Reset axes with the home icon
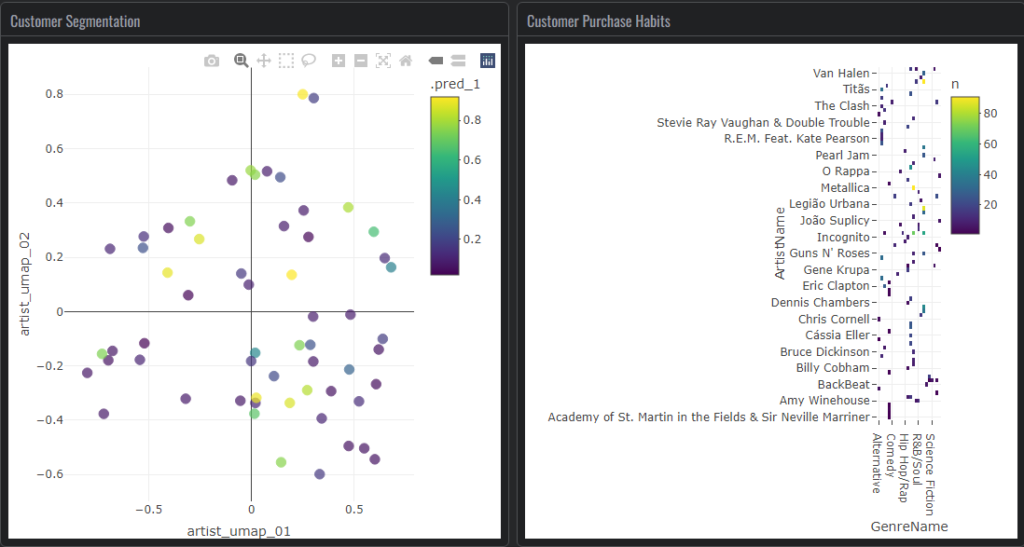Screen dimensions: 1024x547 (x=406, y=61)
